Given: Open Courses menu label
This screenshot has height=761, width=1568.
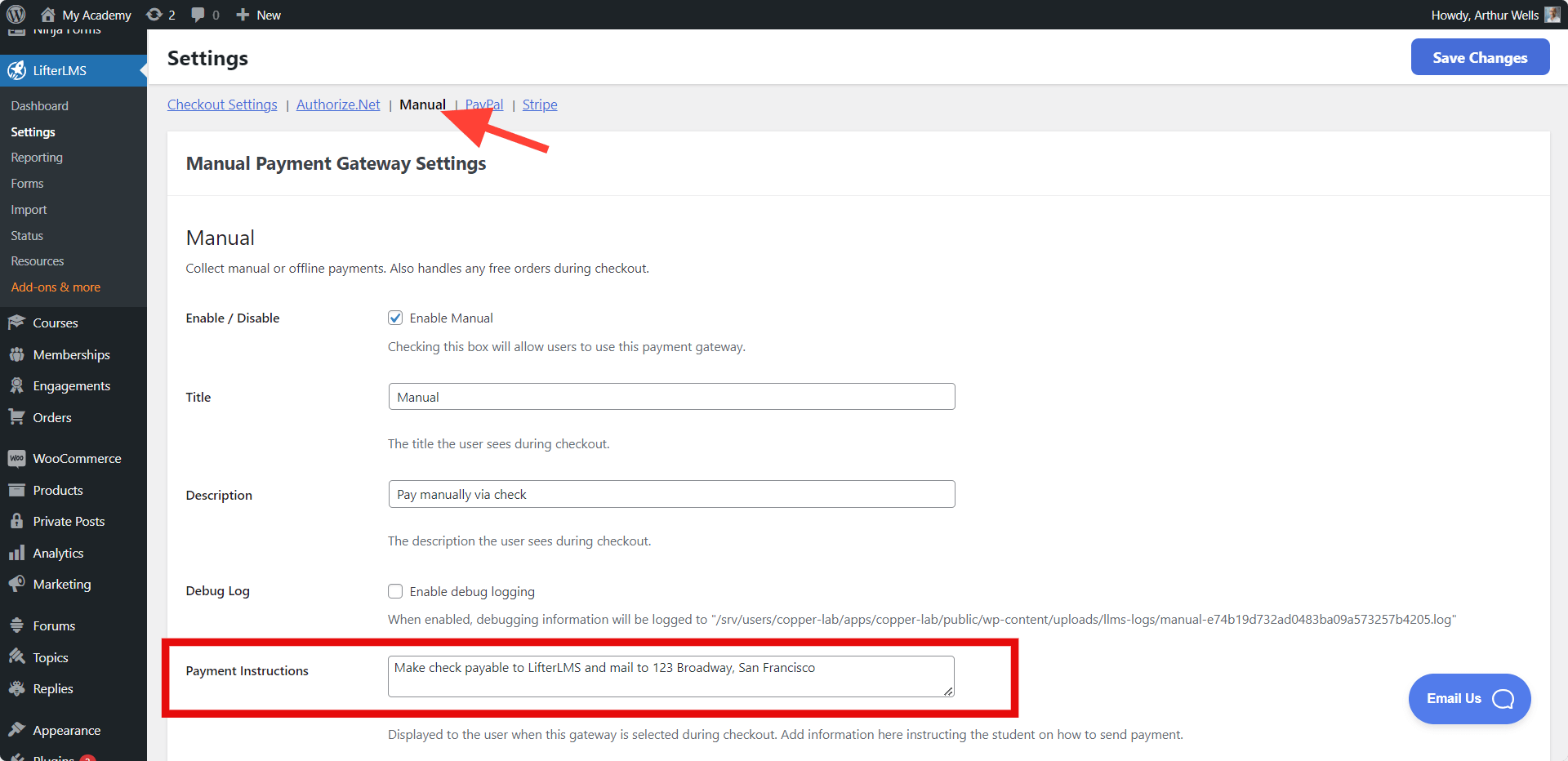Looking at the screenshot, I should pos(56,323).
